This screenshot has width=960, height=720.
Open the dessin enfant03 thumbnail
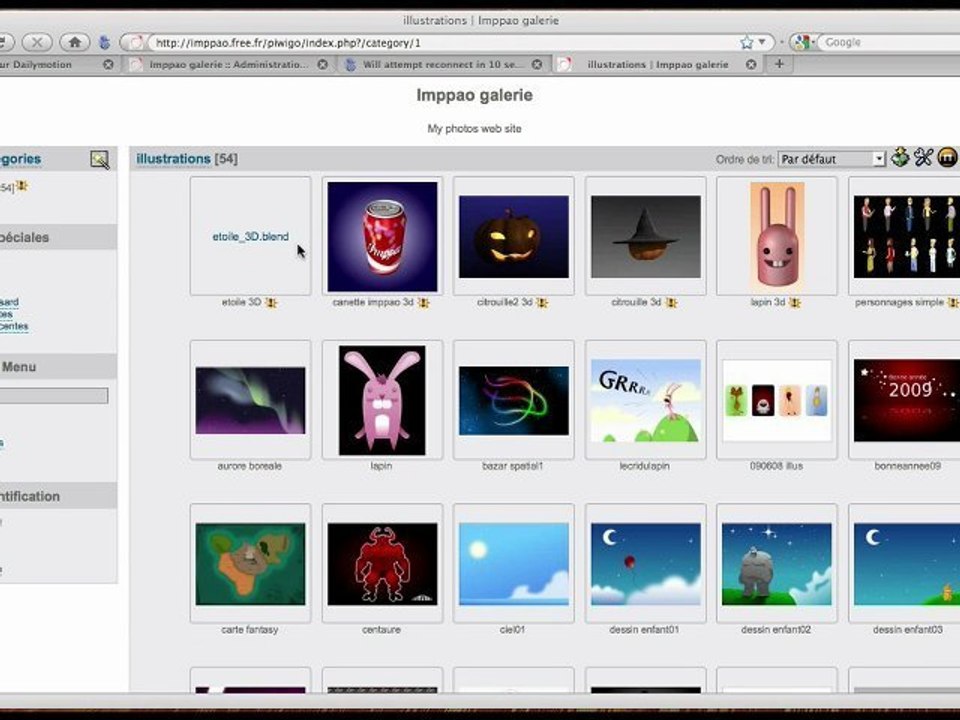click(907, 564)
